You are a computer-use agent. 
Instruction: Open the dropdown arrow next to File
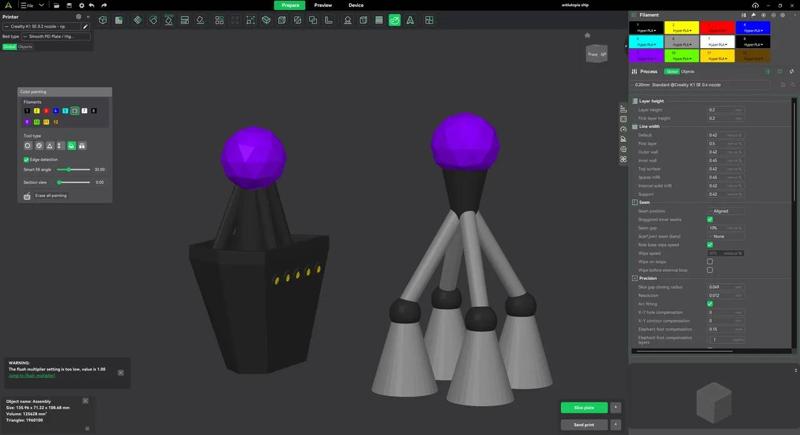pos(42,5)
